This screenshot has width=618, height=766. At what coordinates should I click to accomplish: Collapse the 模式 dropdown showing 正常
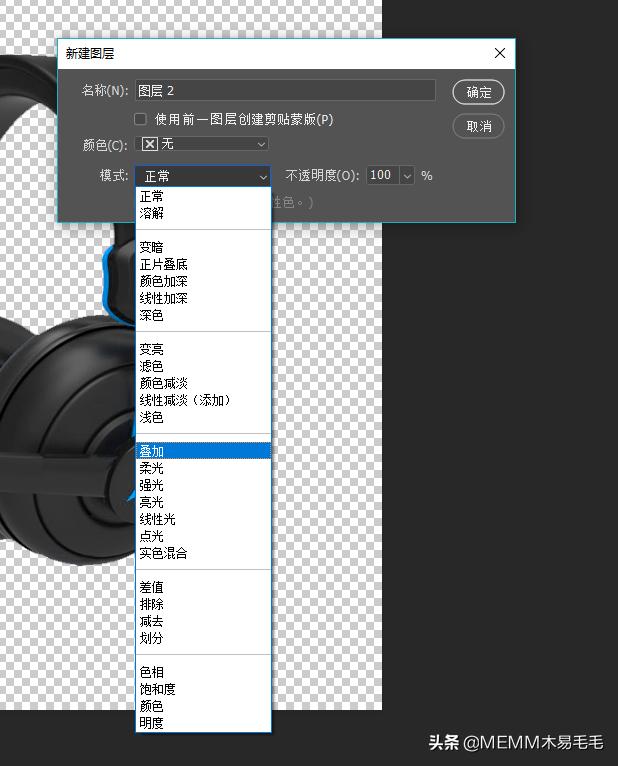click(203, 176)
